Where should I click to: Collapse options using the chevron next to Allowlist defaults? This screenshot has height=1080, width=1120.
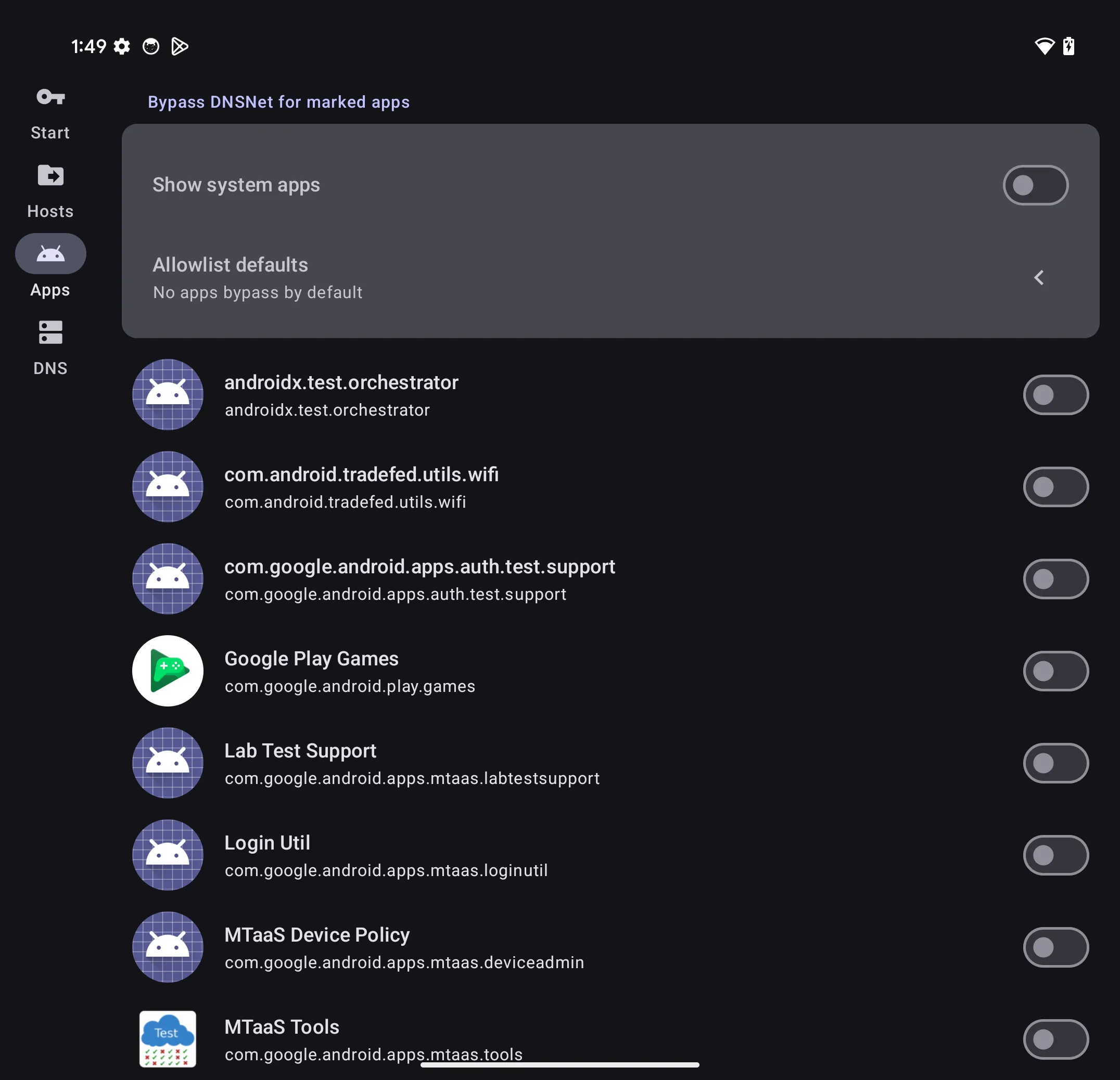pyautogui.click(x=1039, y=278)
